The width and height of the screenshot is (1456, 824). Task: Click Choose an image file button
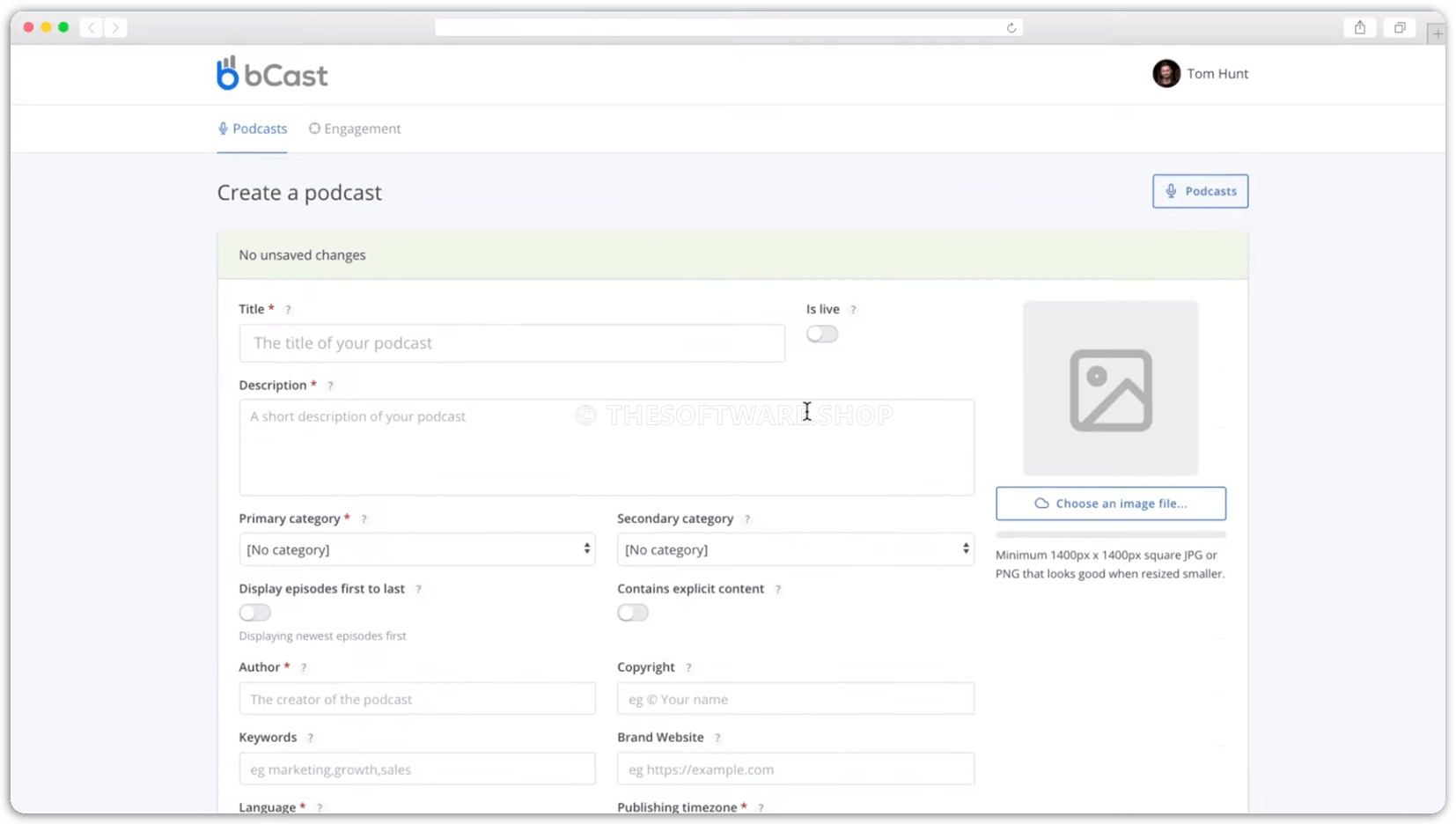pyautogui.click(x=1110, y=504)
